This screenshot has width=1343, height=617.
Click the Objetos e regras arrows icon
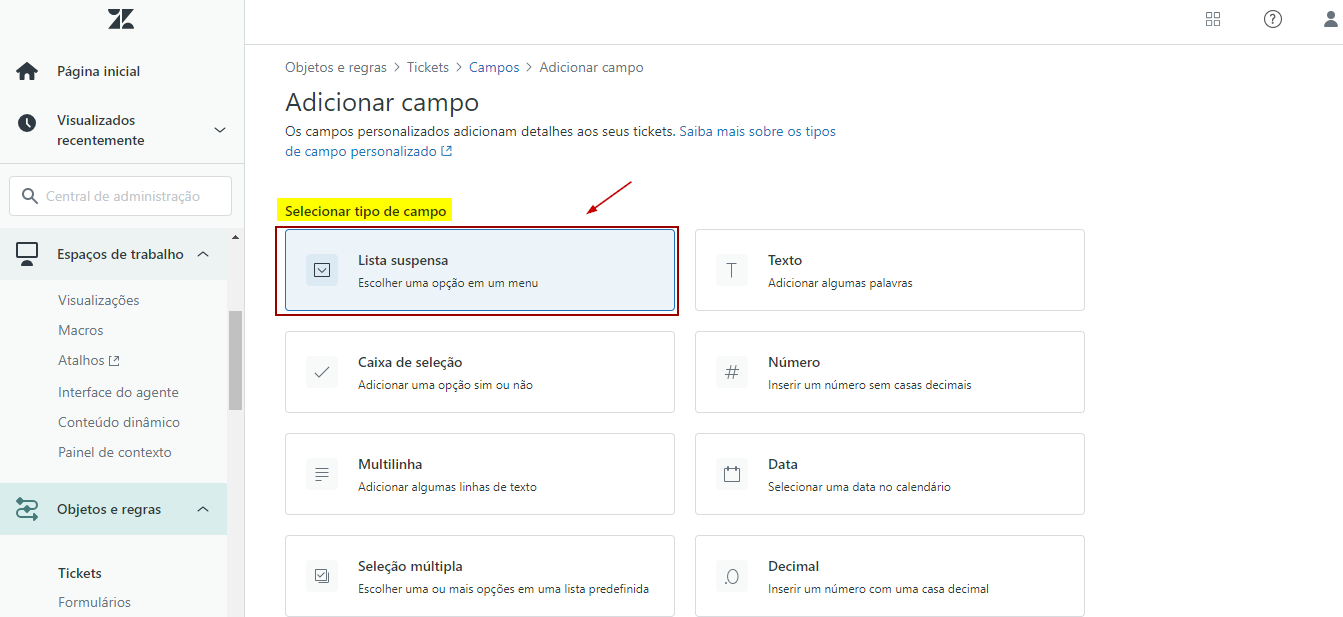point(27,509)
